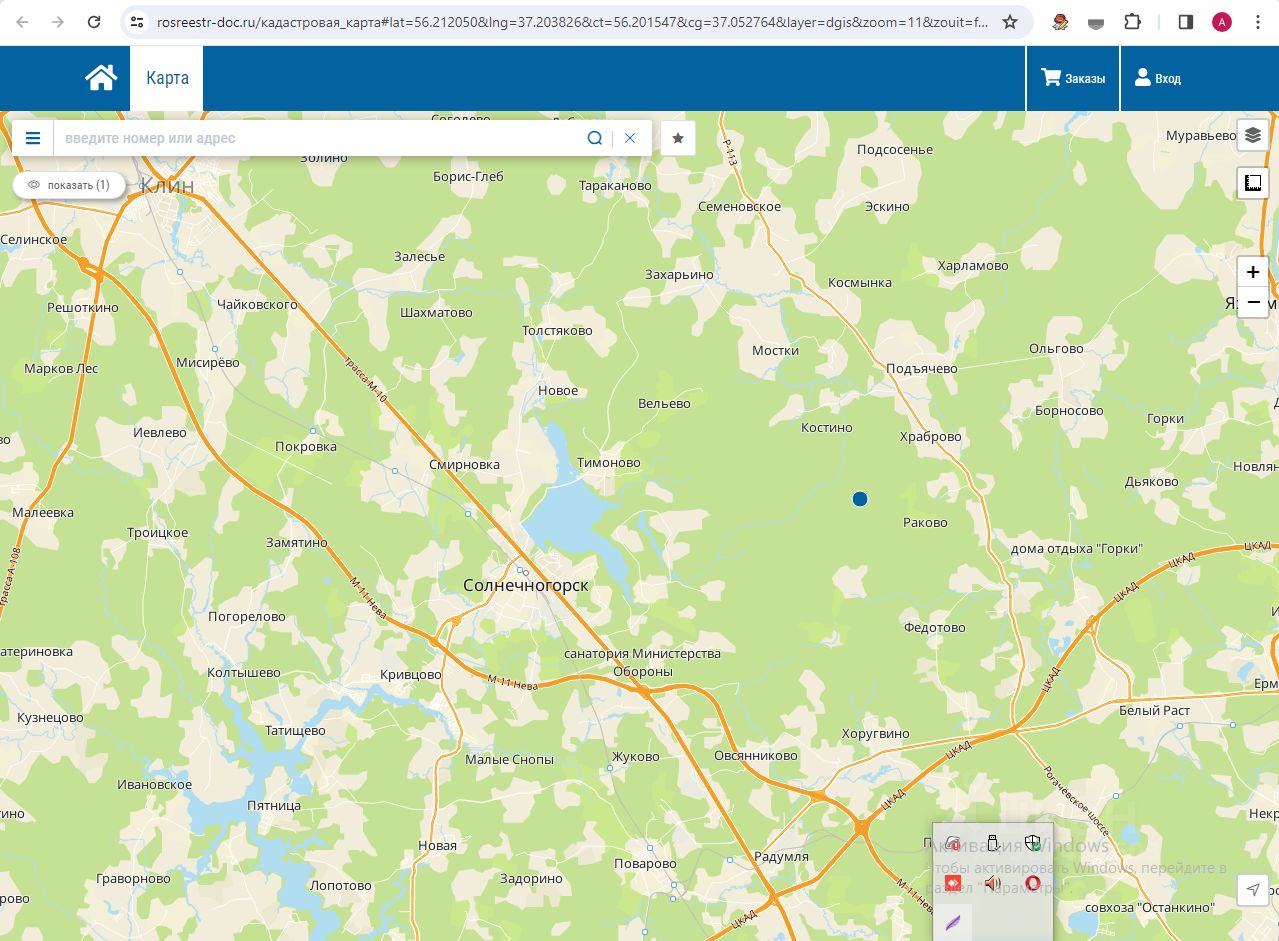This screenshot has width=1279, height=941.
Task: Open the browser extensions puzzle icon
Action: 1132,22
